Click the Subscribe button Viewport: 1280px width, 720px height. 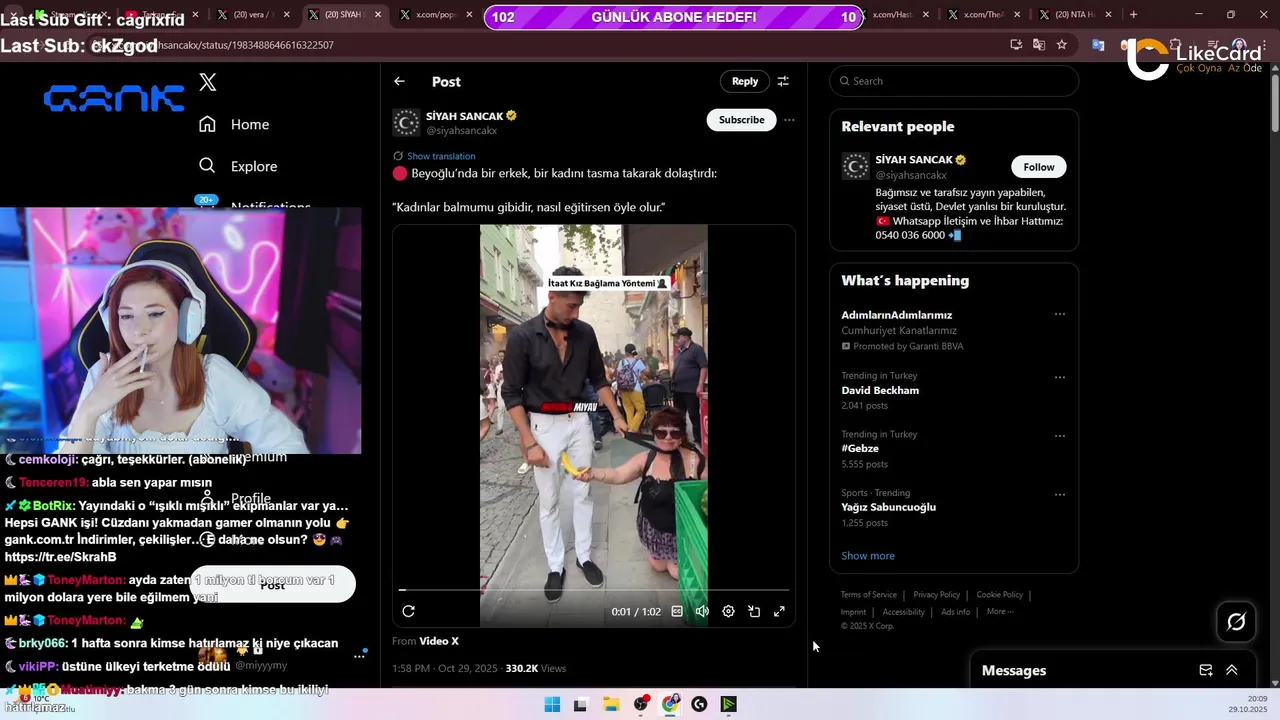pos(742,120)
